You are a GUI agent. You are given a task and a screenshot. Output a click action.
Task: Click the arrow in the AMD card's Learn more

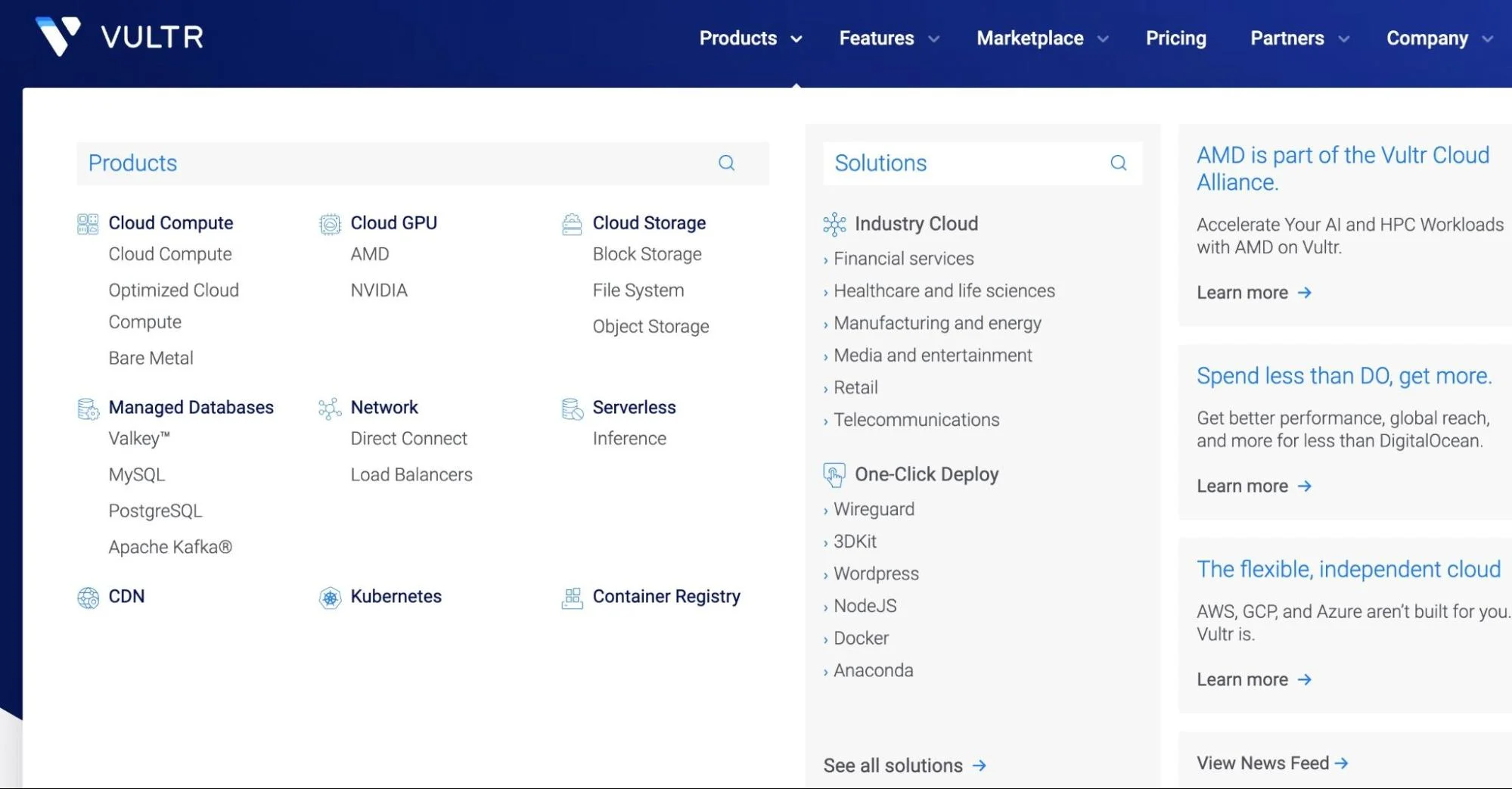[x=1304, y=293]
